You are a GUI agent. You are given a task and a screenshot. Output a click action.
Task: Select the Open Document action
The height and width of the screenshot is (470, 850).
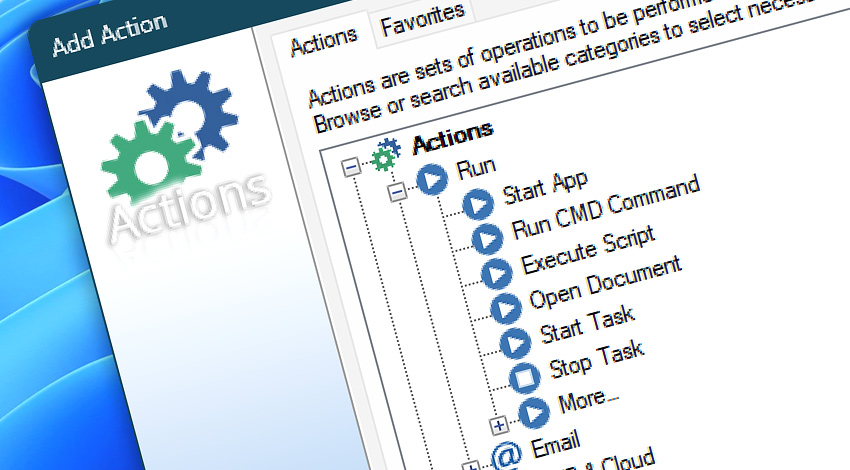pos(605,282)
